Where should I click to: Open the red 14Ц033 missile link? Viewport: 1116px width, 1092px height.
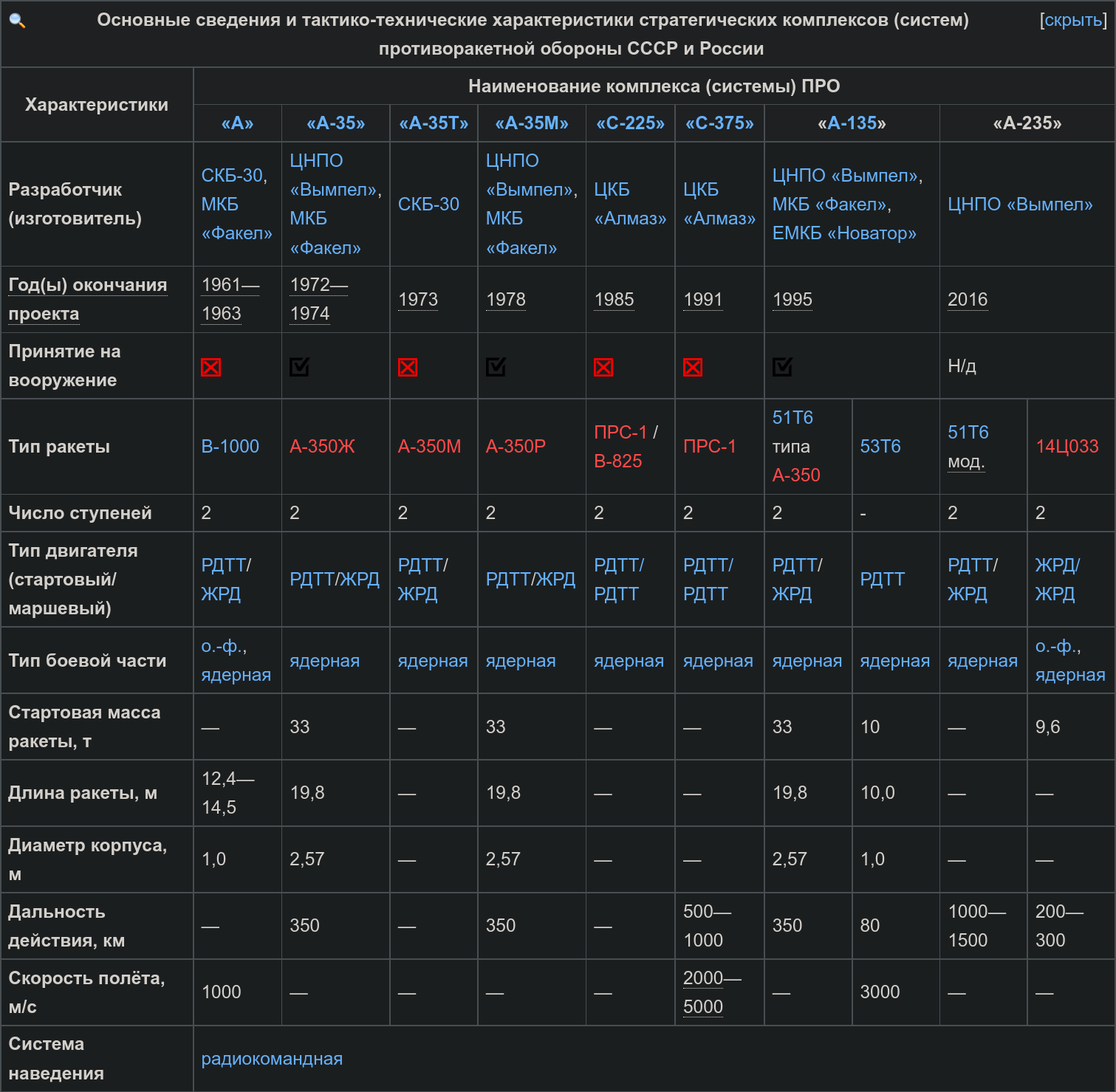tap(1067, 447)
